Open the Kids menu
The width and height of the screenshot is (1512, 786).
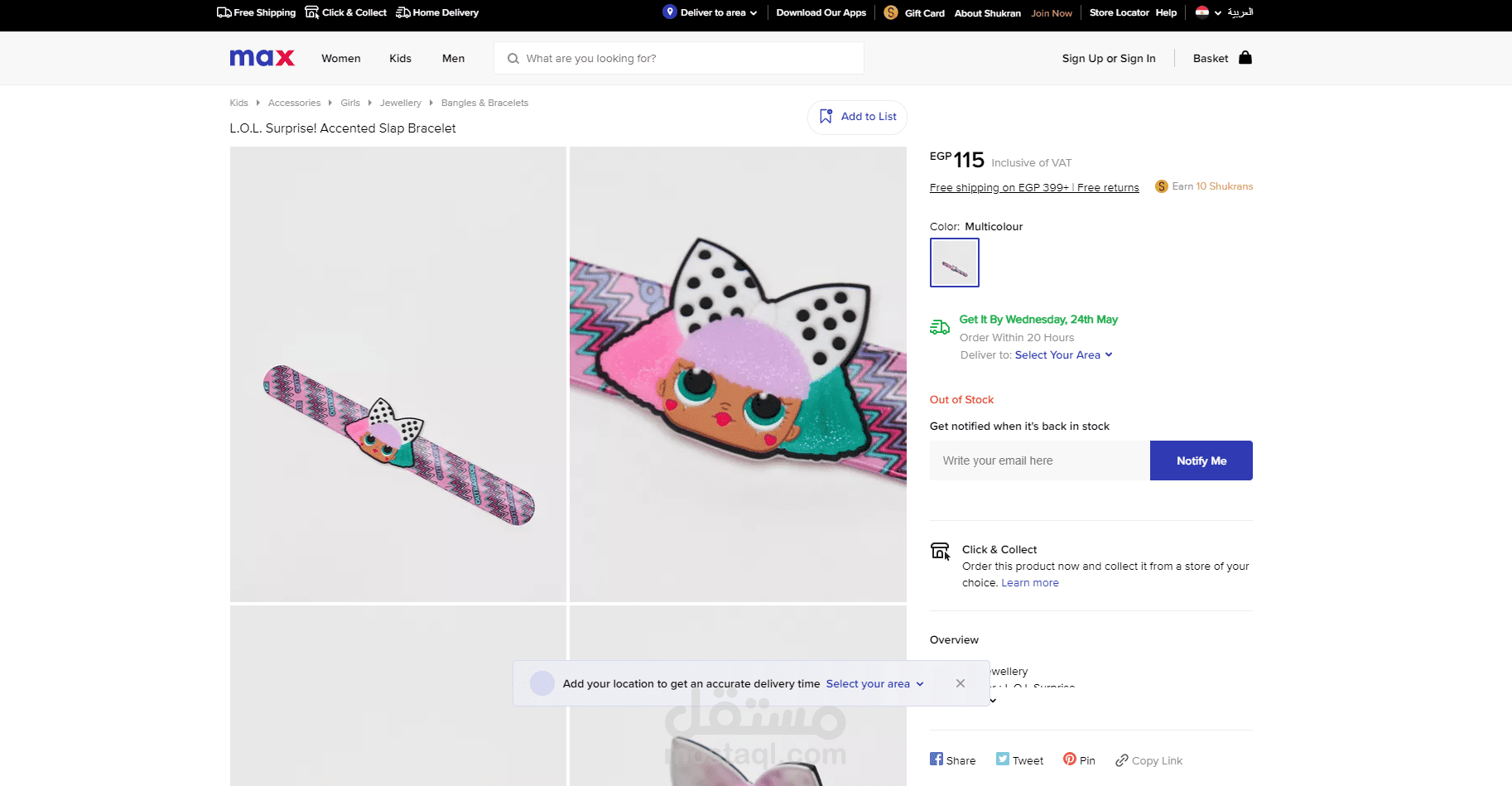(400, 59)
